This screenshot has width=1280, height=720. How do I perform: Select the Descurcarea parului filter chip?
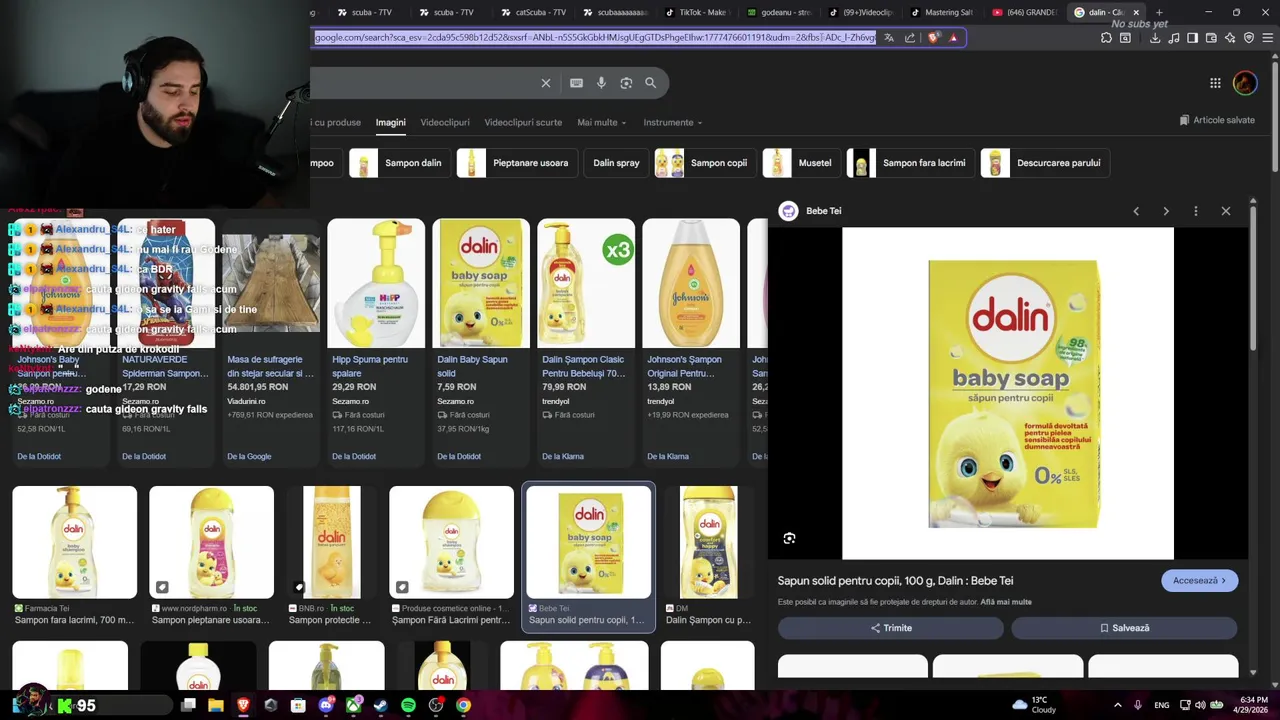[x=1045, y=163]
